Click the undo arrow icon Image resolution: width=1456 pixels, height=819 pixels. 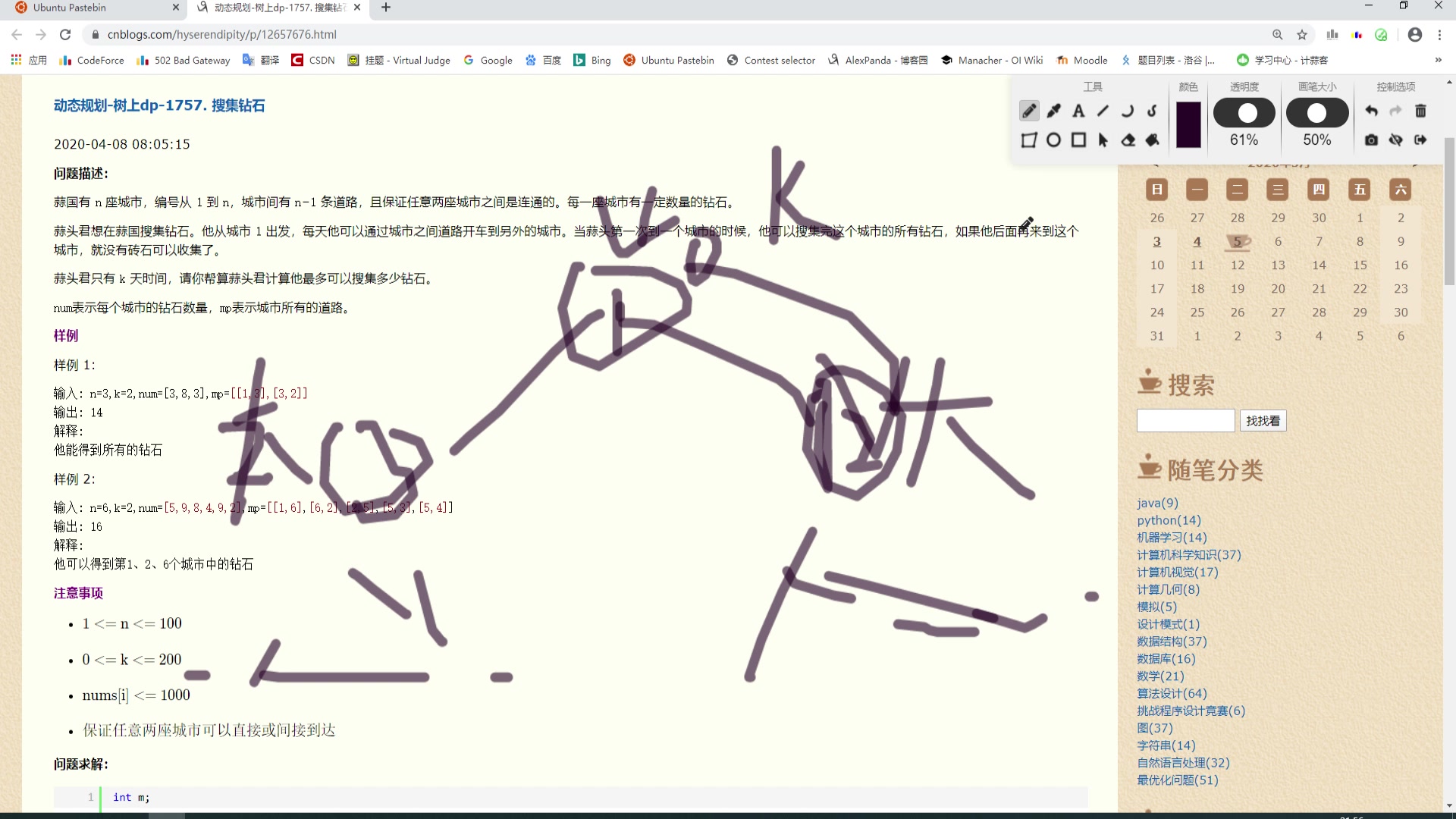pos(1372,111)
